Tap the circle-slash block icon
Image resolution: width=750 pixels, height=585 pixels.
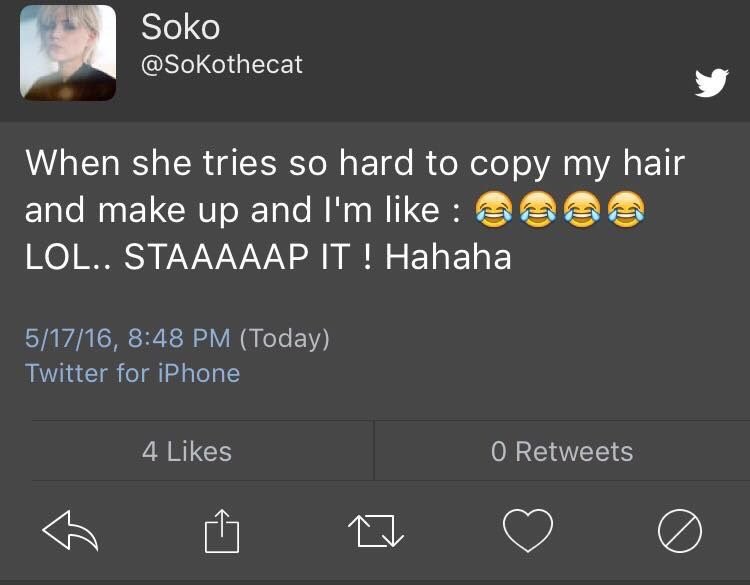(x=679, y=531)
